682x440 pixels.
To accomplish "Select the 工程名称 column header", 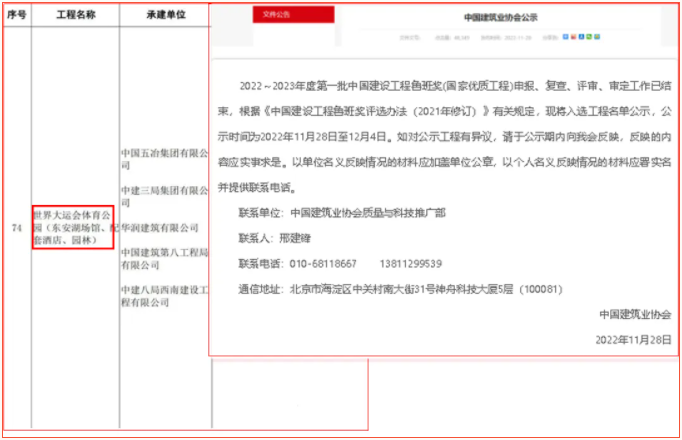I will click(x=76, y=14).
